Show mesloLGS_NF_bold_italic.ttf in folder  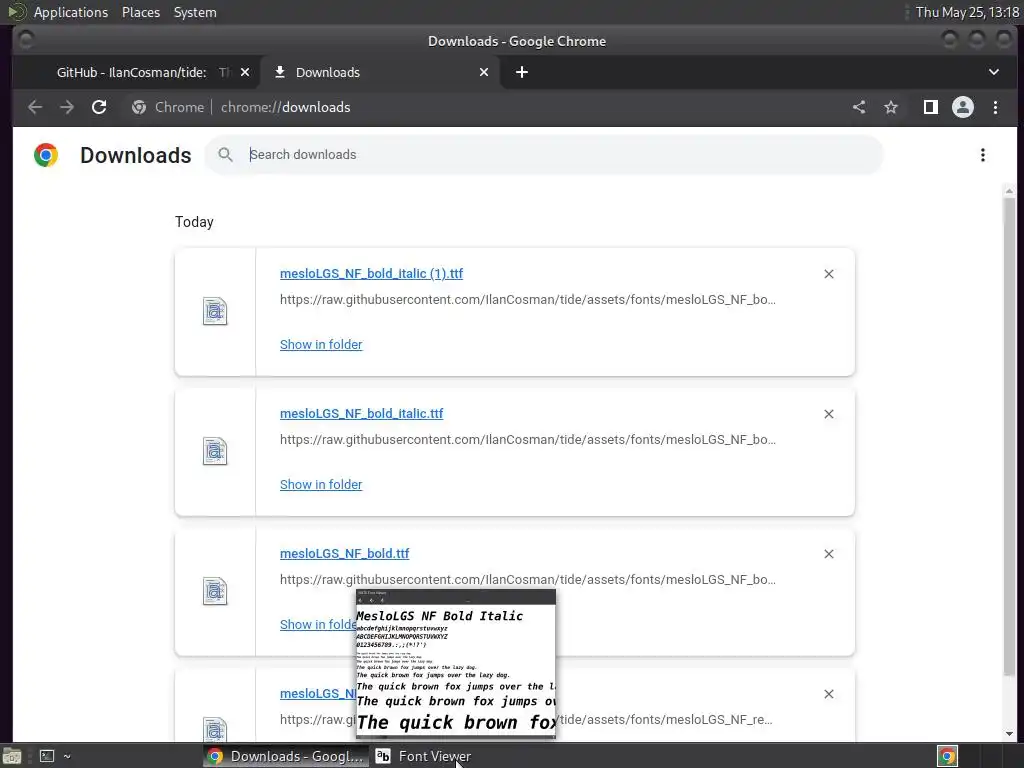[321, 485]
